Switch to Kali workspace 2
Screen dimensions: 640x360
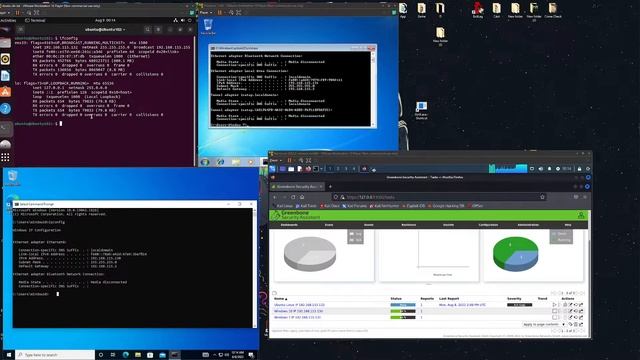pyautogui.click(x=338, y=169)
